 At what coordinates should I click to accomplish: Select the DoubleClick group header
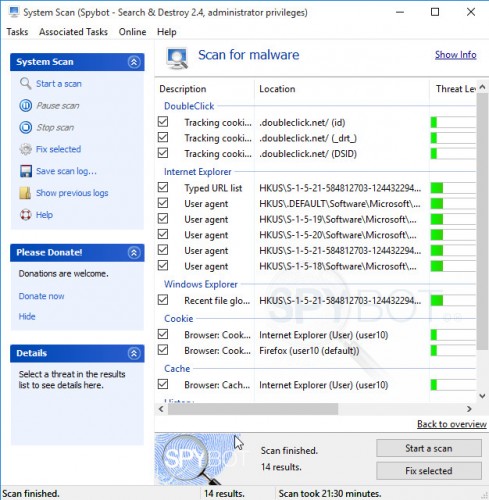[189, 106]
